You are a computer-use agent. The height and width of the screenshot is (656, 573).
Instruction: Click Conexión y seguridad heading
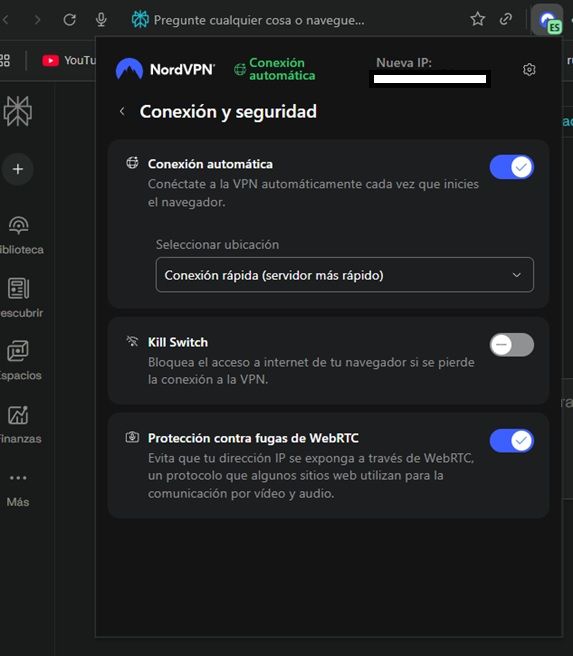[228, 112]
